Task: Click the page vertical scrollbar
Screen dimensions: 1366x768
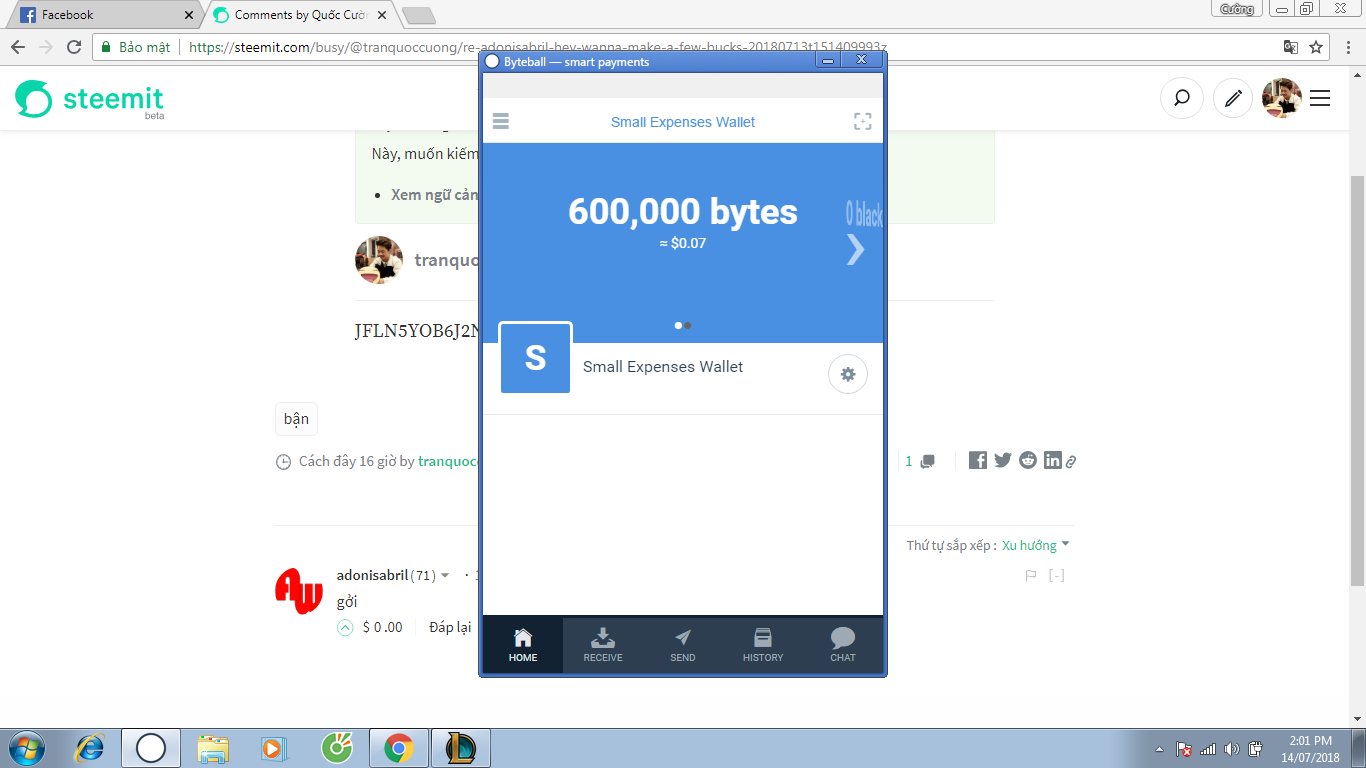Action: click(1357, 380)
